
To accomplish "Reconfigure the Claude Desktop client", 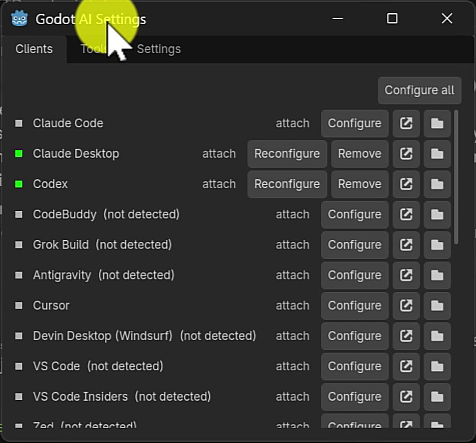I will point(287,154).
